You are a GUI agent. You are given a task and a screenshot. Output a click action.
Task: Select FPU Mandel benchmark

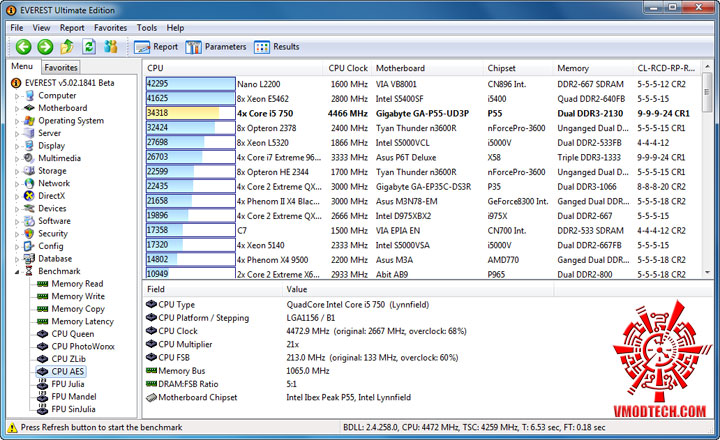click(73, 396)
